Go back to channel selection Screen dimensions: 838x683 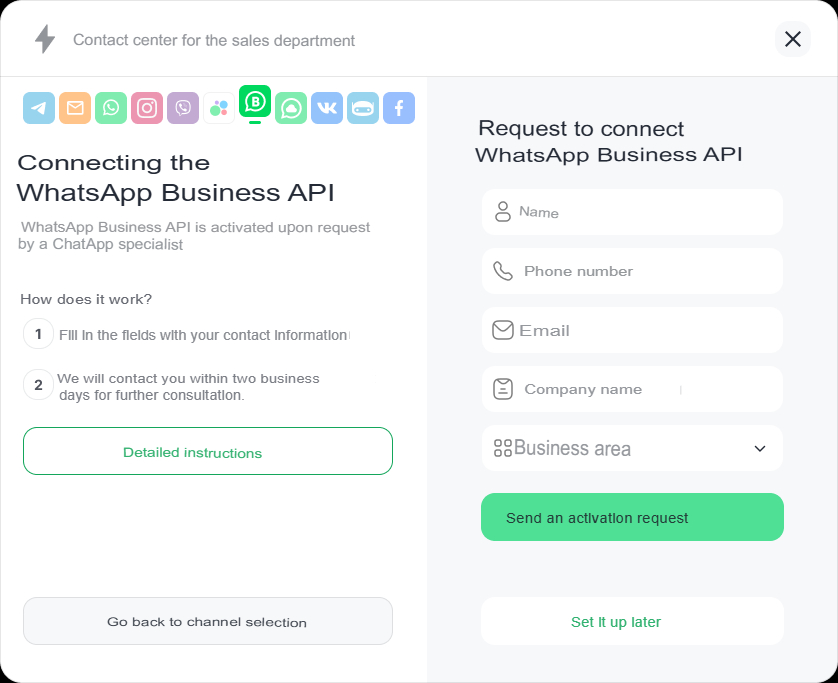[x=208, y=622]
